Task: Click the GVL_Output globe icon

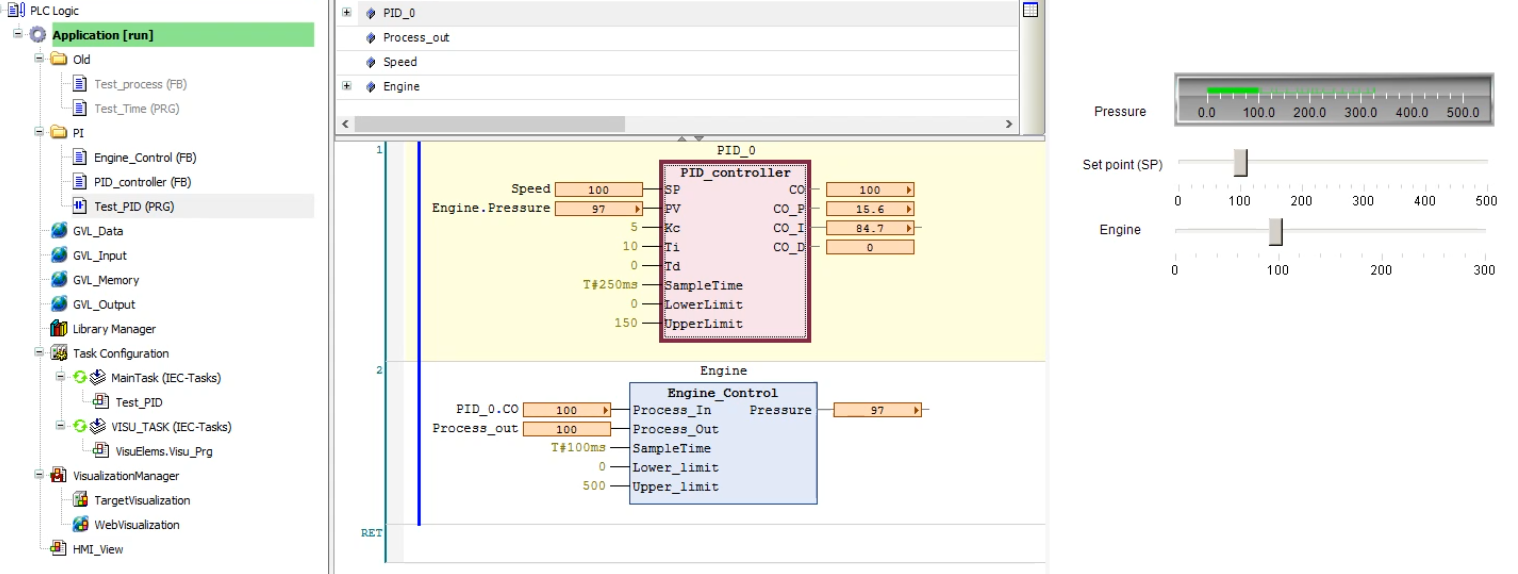Action: click(60, 305)
